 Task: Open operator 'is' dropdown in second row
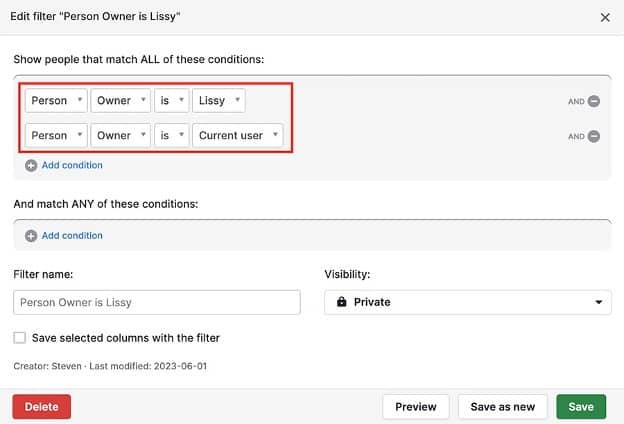[171, 136]
